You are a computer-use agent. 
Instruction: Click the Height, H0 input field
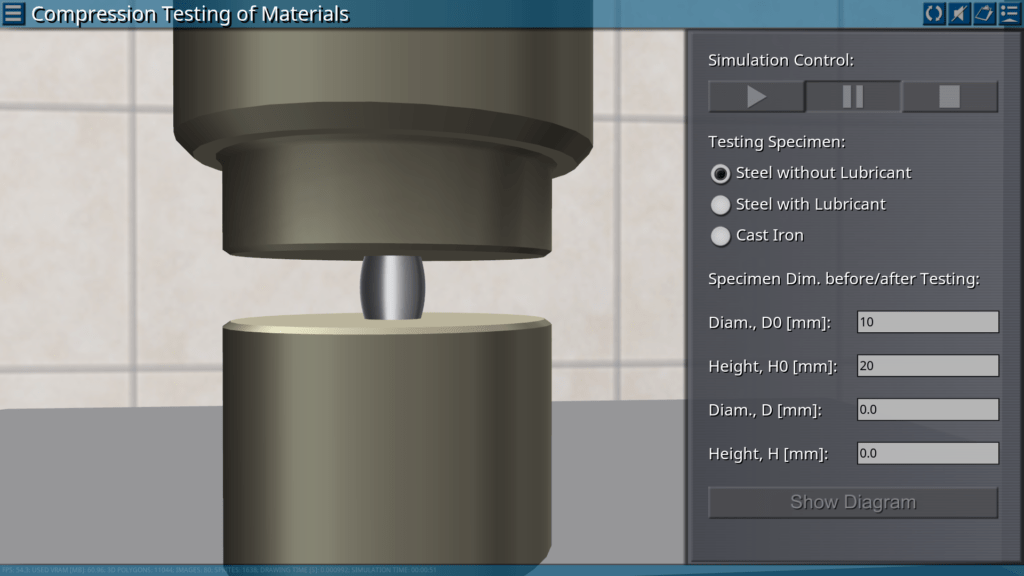click(927, 366)
